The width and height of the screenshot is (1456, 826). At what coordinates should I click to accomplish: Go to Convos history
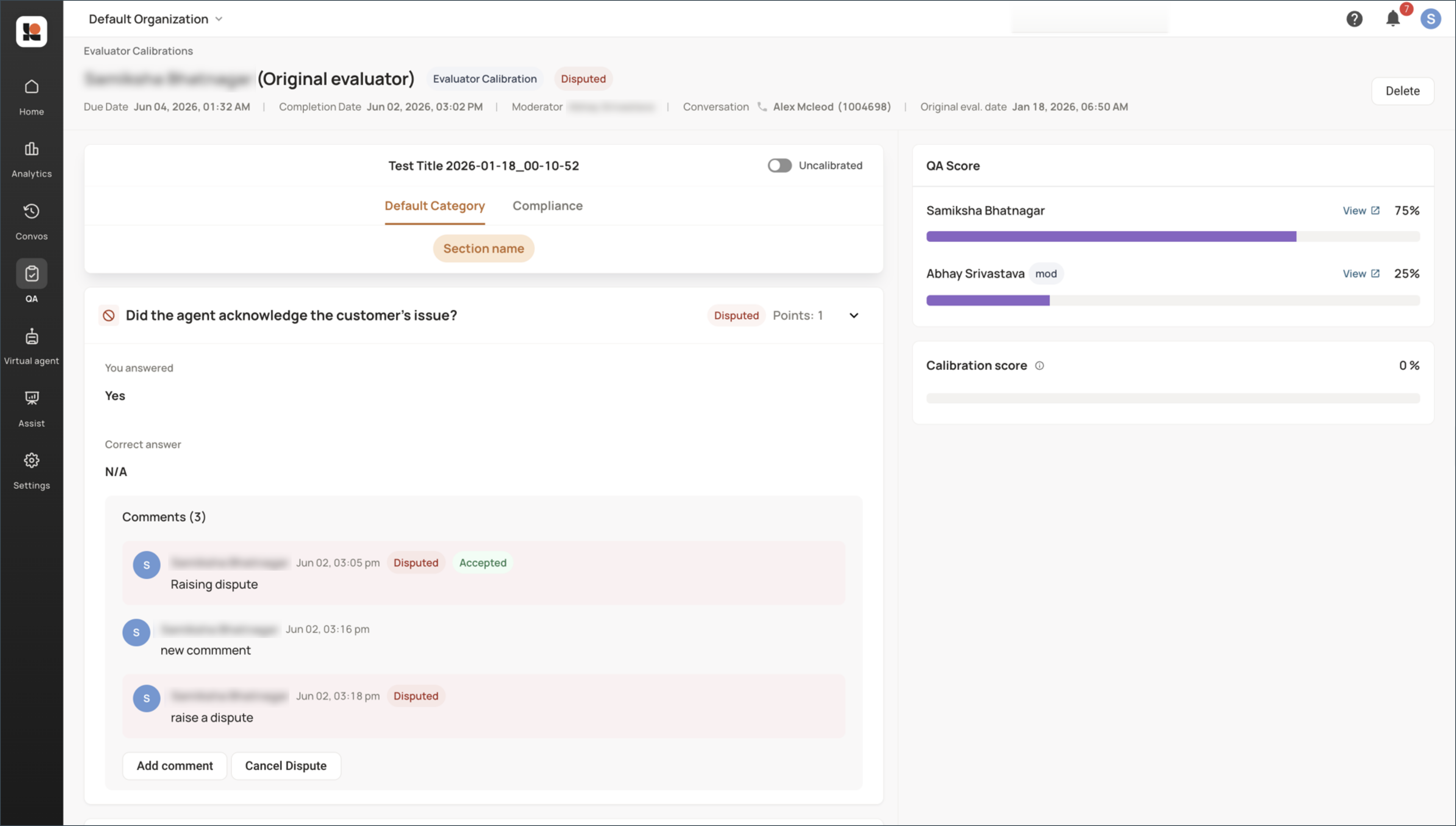pos(31,222)
